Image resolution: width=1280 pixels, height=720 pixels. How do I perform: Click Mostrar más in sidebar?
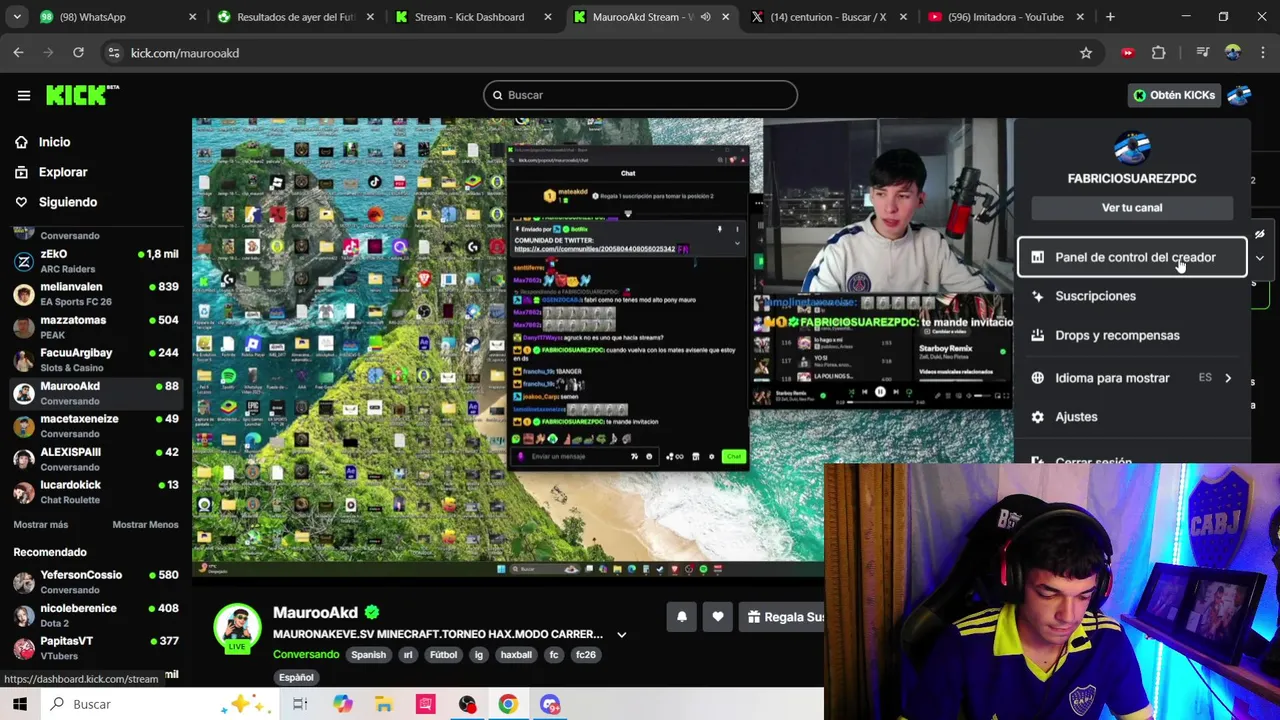click(41, 525)
